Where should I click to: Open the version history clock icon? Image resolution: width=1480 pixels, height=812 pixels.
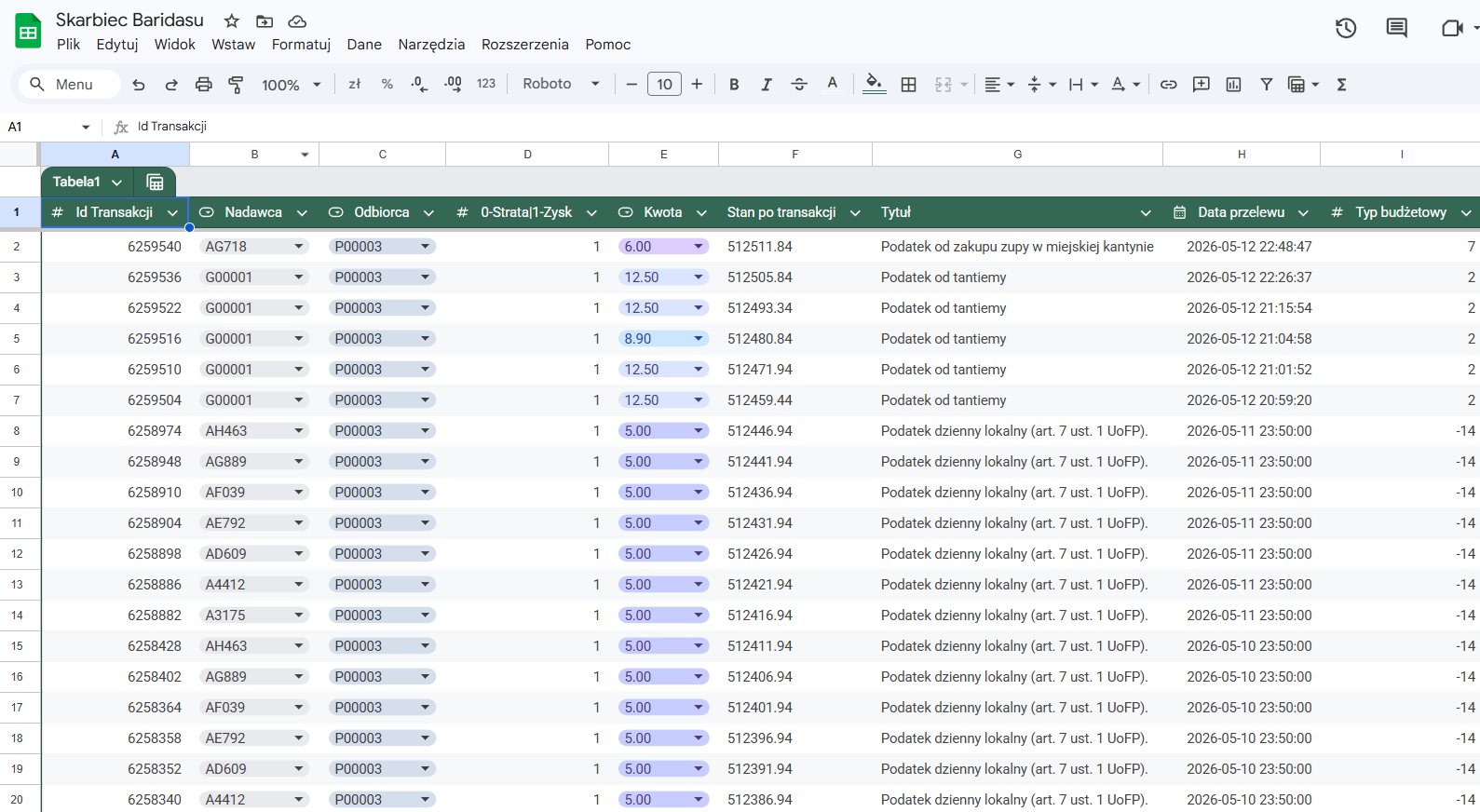point(1346,28)
